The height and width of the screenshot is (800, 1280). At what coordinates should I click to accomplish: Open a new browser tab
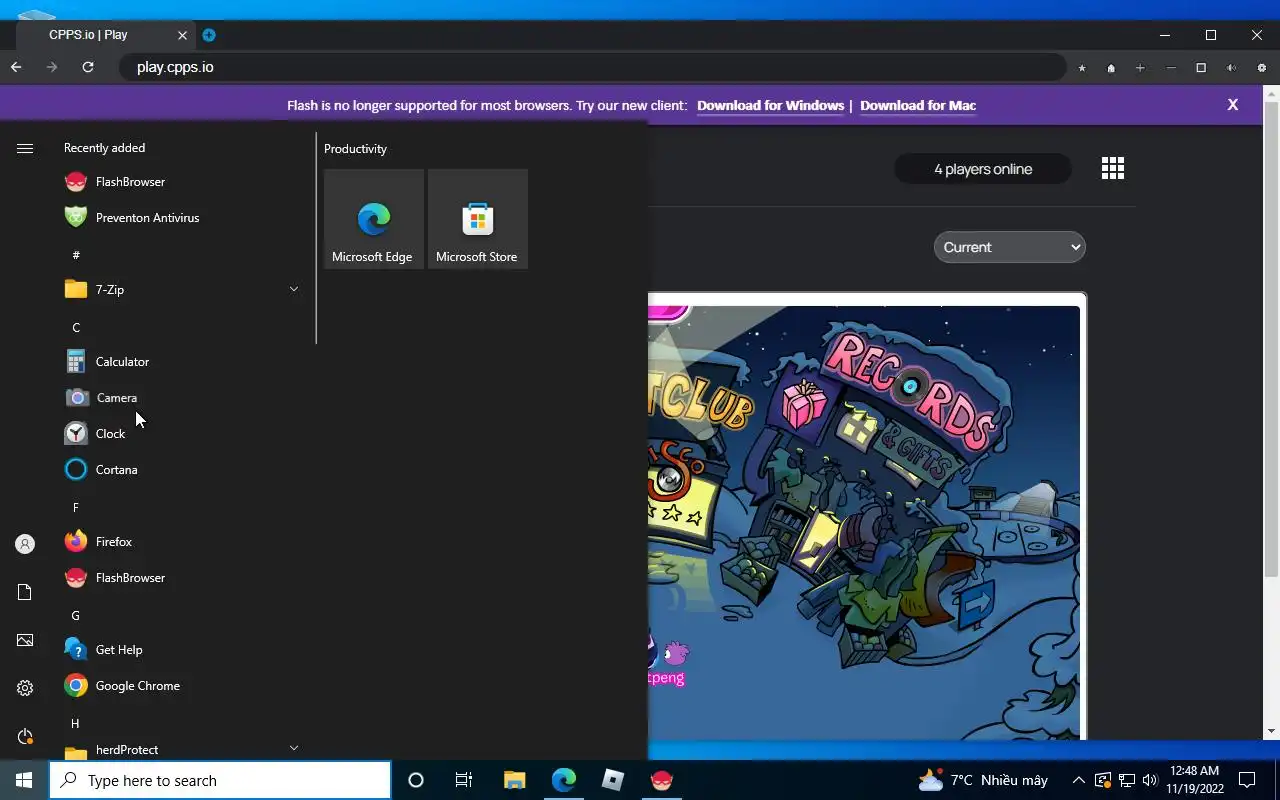point(208,35)
